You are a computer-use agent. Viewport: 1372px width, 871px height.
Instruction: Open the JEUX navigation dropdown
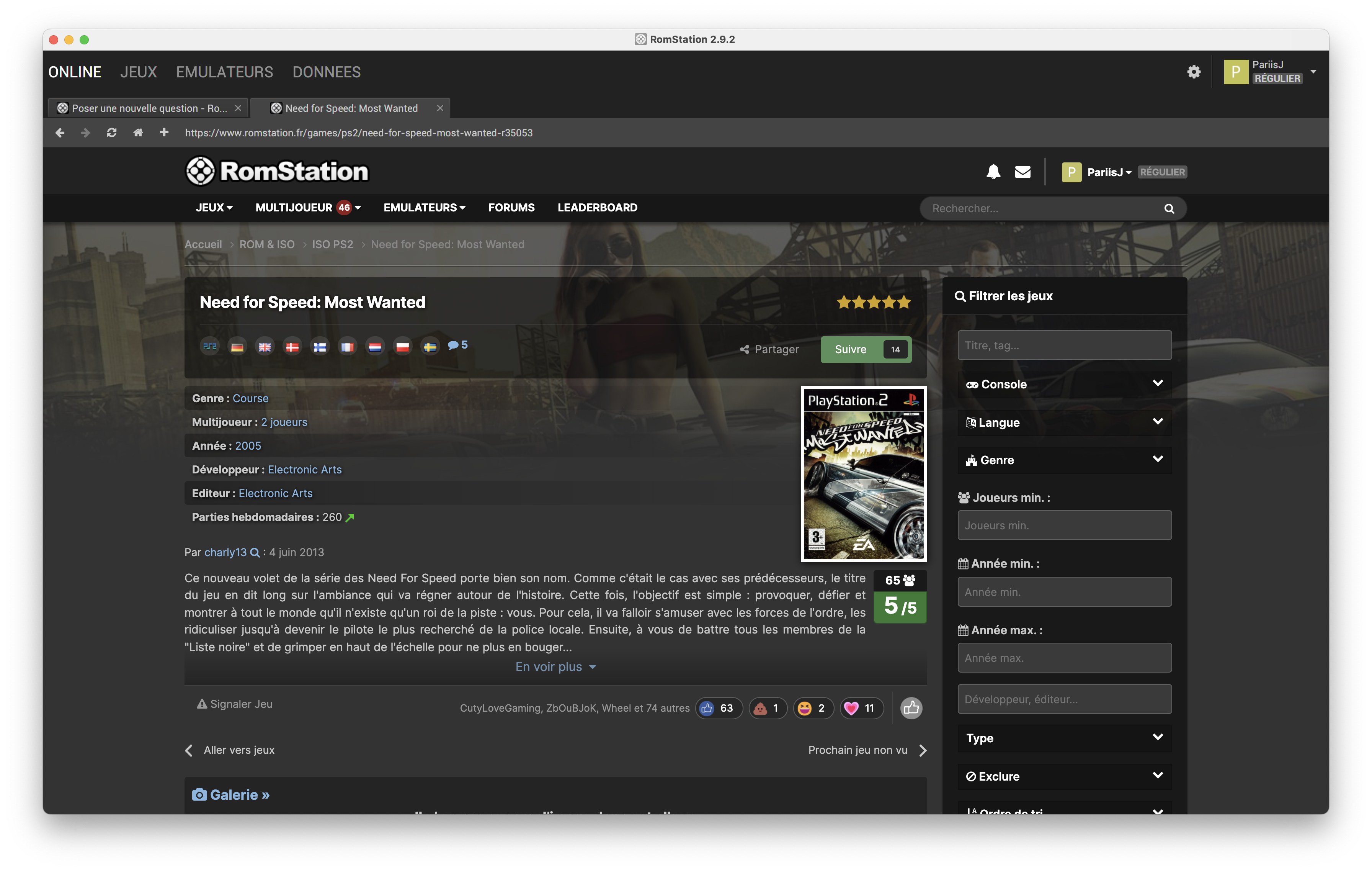[214, 208]
